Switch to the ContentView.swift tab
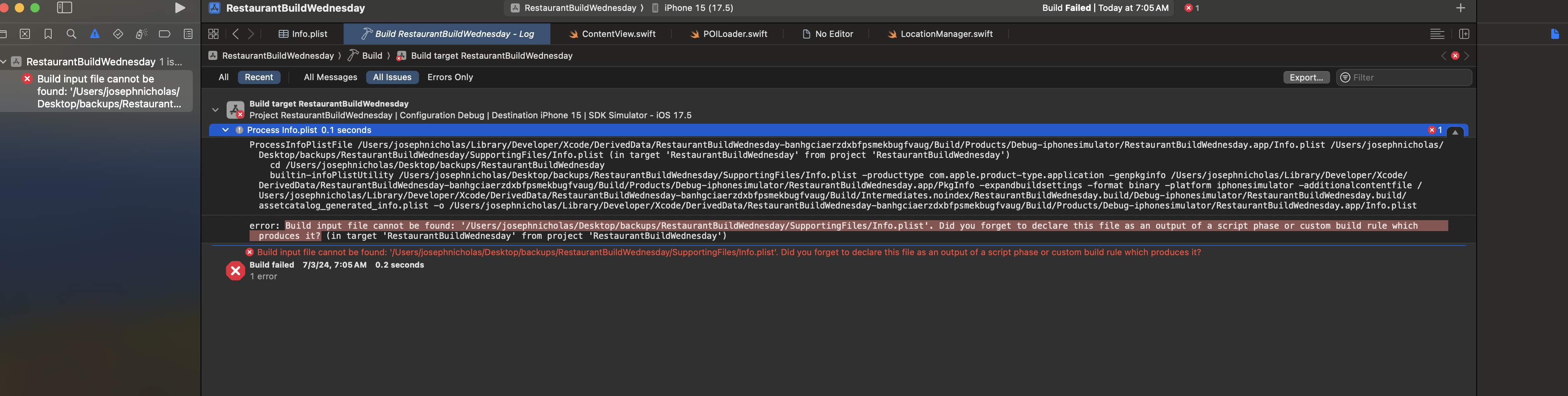 click(612, 34)
